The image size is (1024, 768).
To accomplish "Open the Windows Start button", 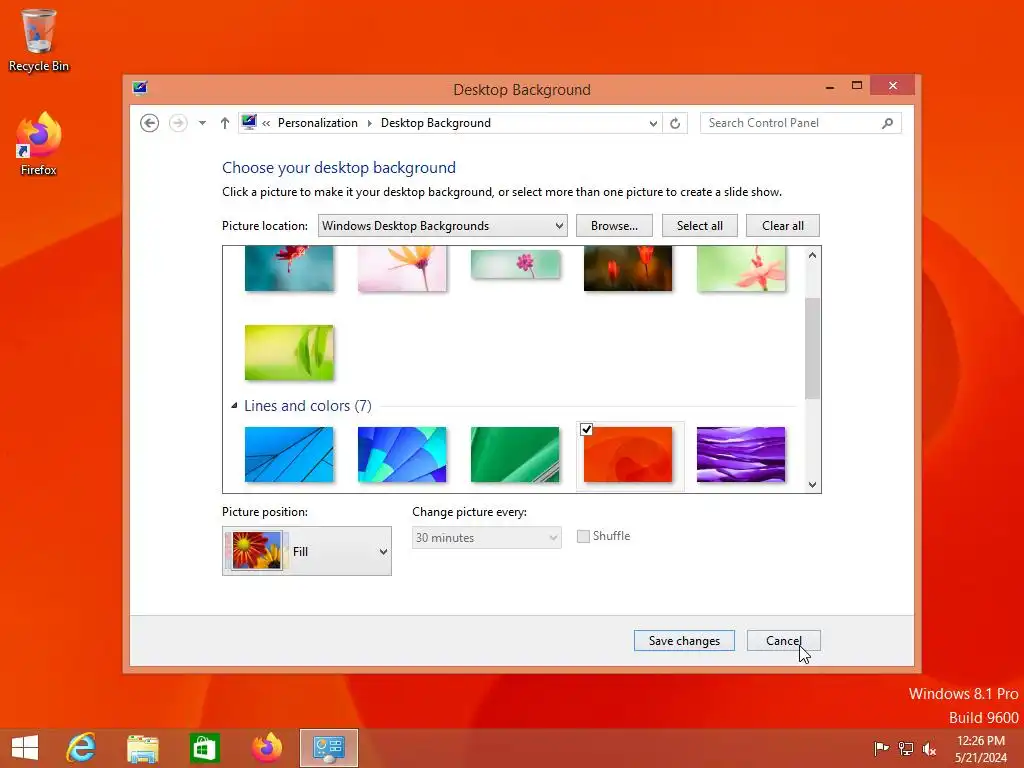I will pyautogui.click(x=25, y=748).
